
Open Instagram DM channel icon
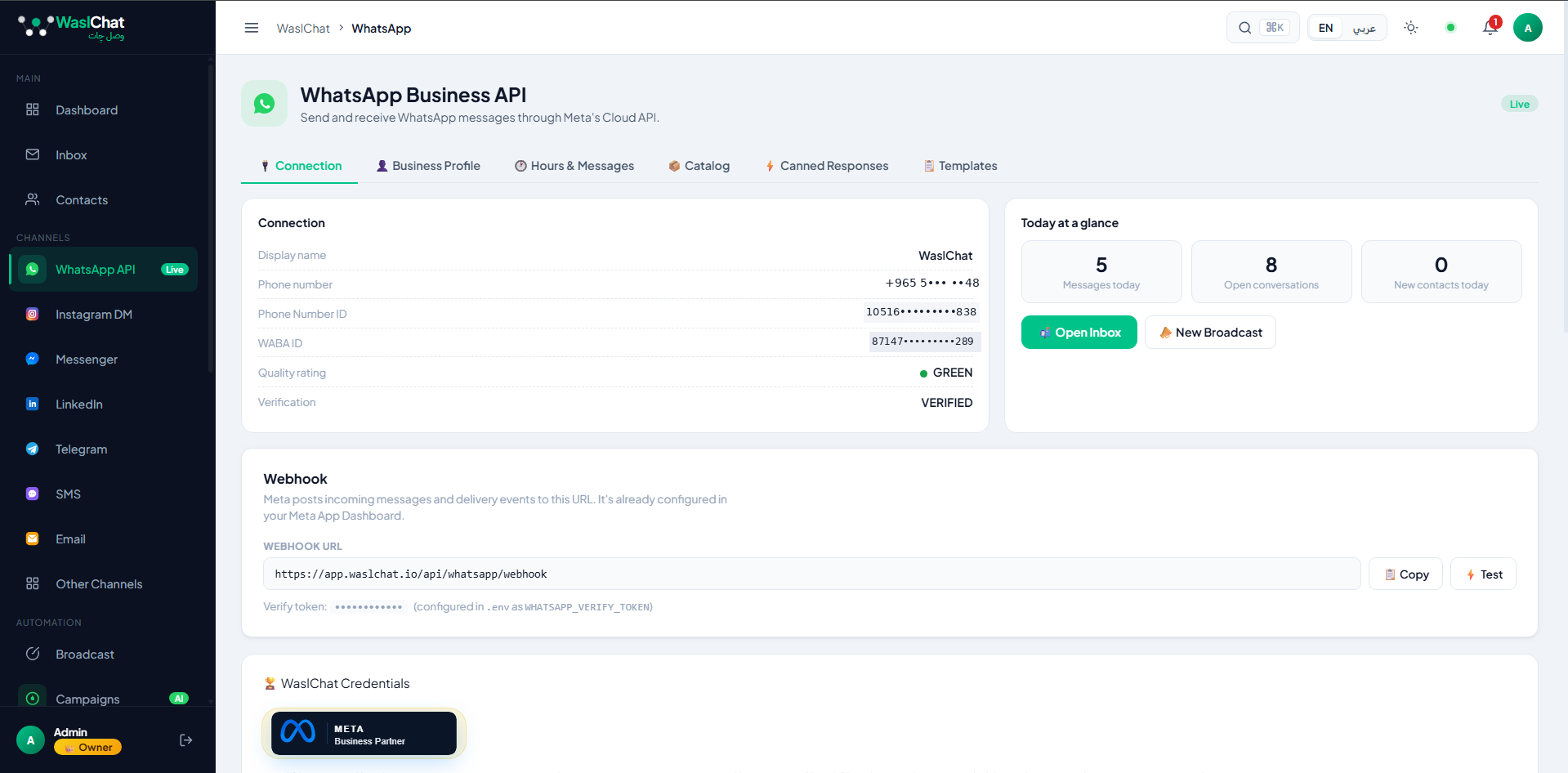33,314
